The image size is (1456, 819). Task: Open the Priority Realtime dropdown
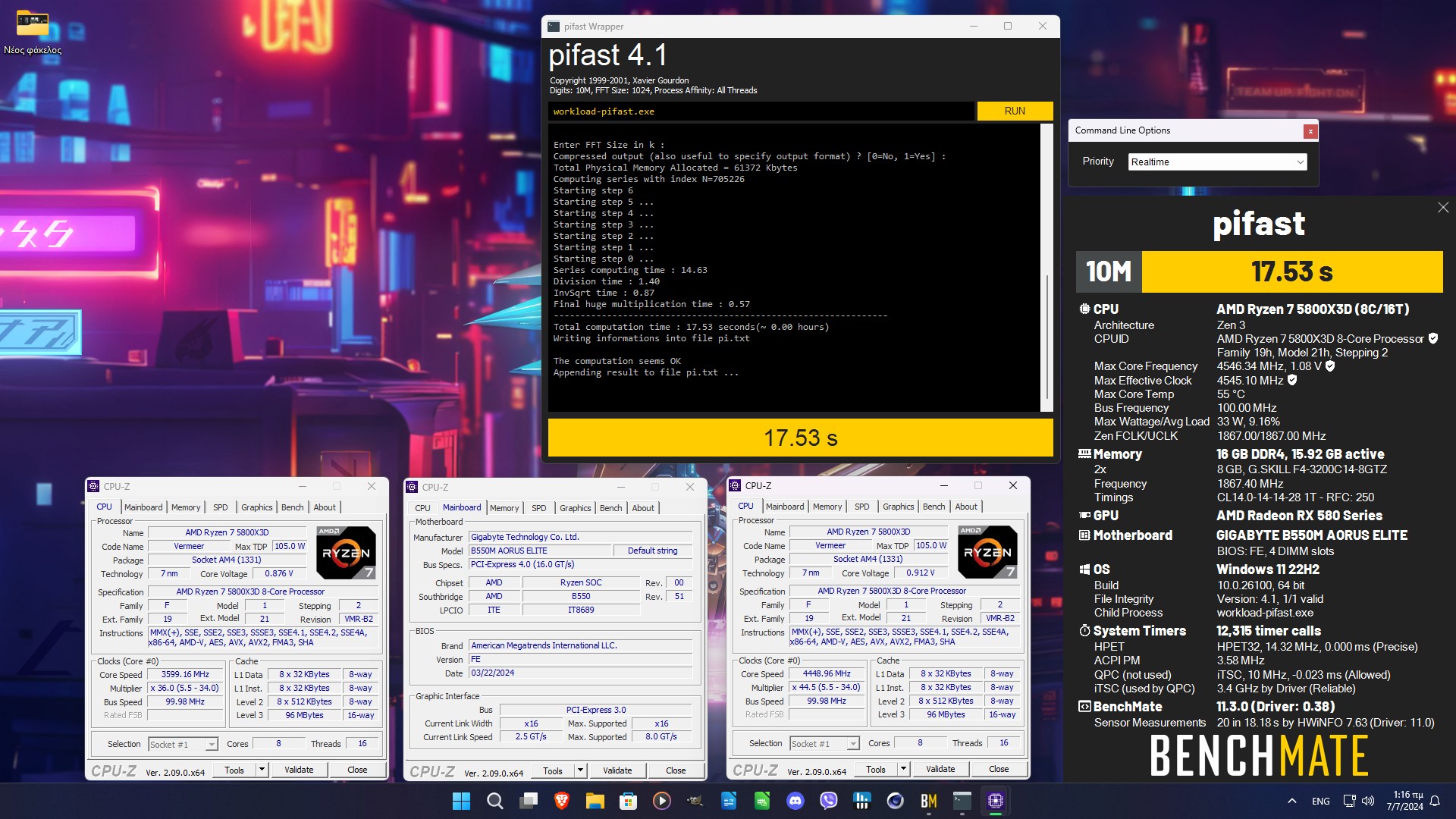(1217, 162)
